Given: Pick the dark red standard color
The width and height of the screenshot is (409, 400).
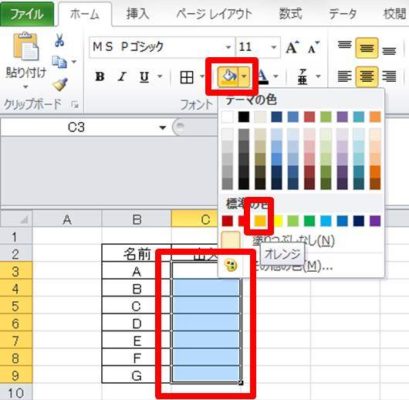Looking at the screenshot, I should [x=227, y=221].
